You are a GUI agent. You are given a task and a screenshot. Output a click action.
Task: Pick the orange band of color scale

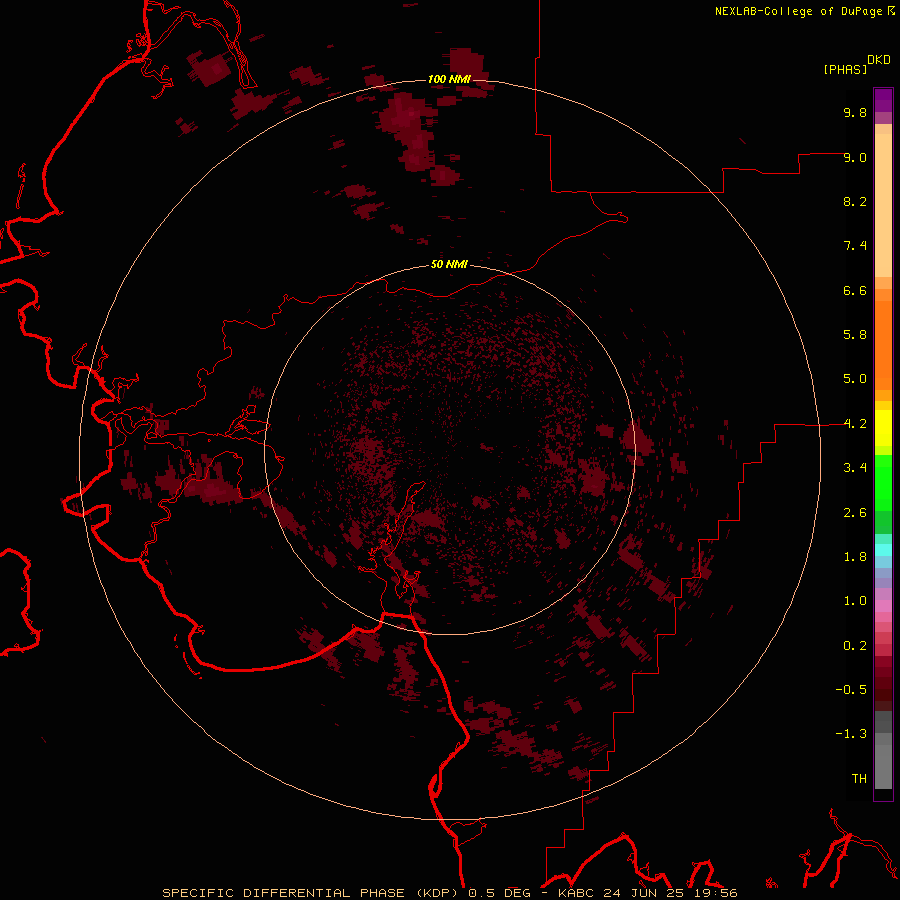883,344
